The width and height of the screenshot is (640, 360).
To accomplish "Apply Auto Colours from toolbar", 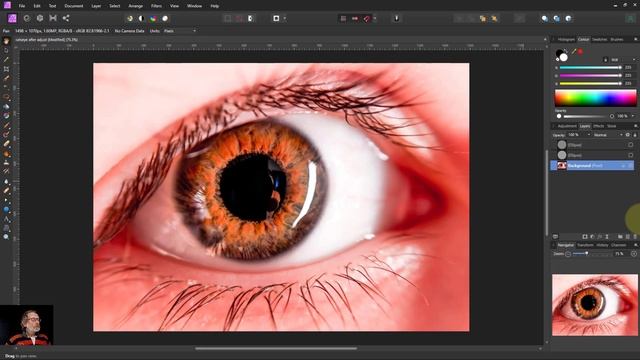I will coord(153,18).
